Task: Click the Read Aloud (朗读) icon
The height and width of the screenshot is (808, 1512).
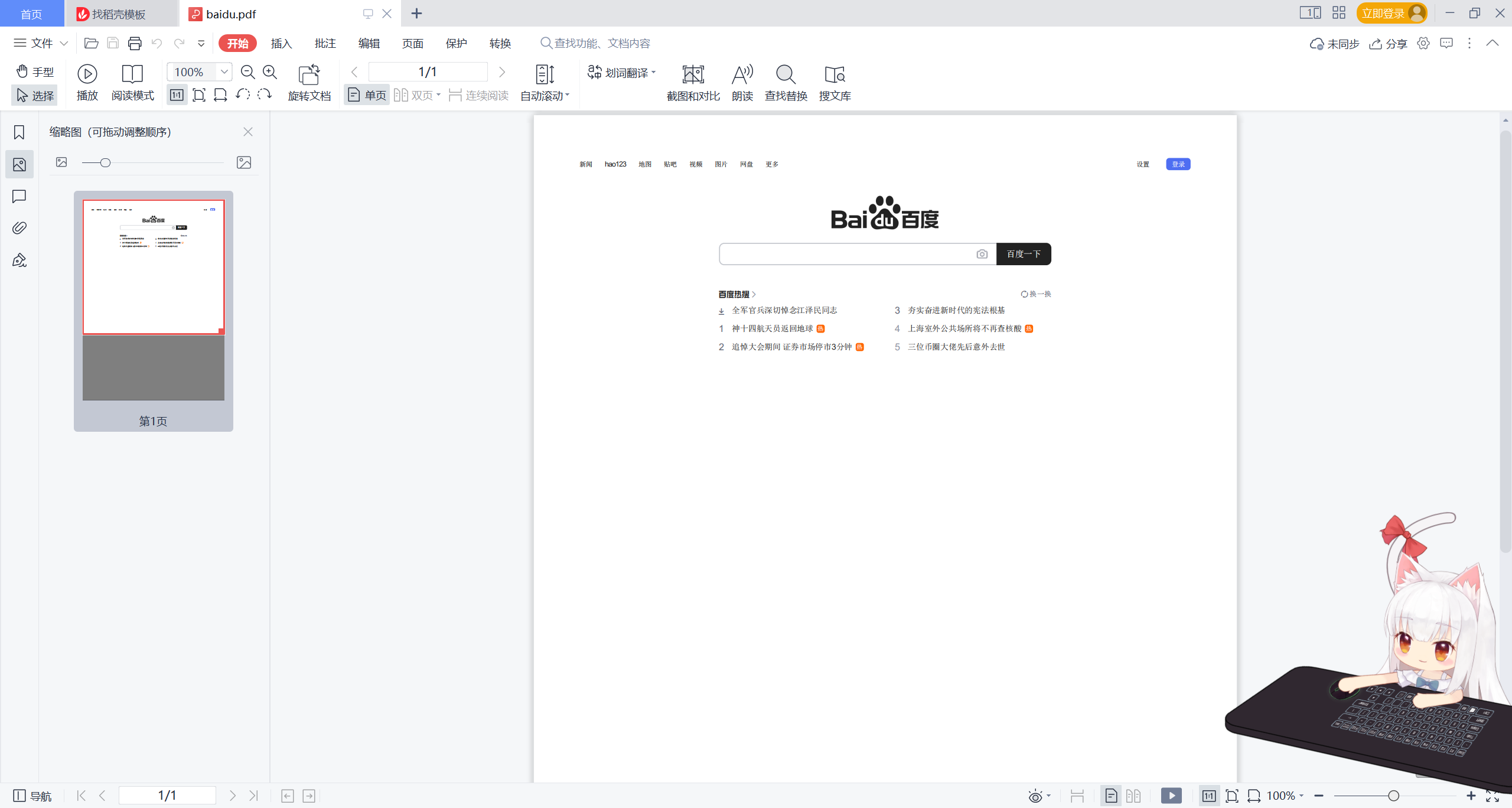Action: point(742,75)
